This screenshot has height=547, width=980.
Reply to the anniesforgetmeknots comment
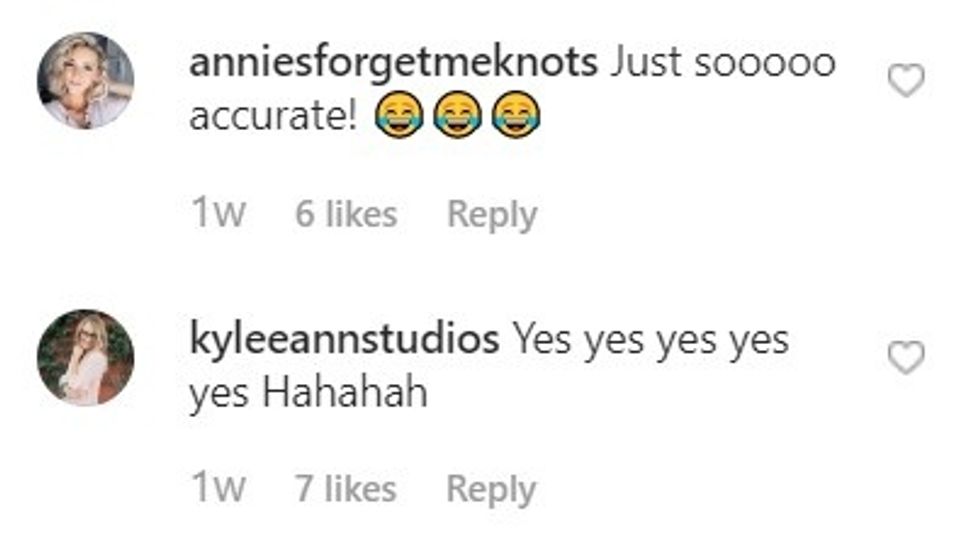(491, 214)
